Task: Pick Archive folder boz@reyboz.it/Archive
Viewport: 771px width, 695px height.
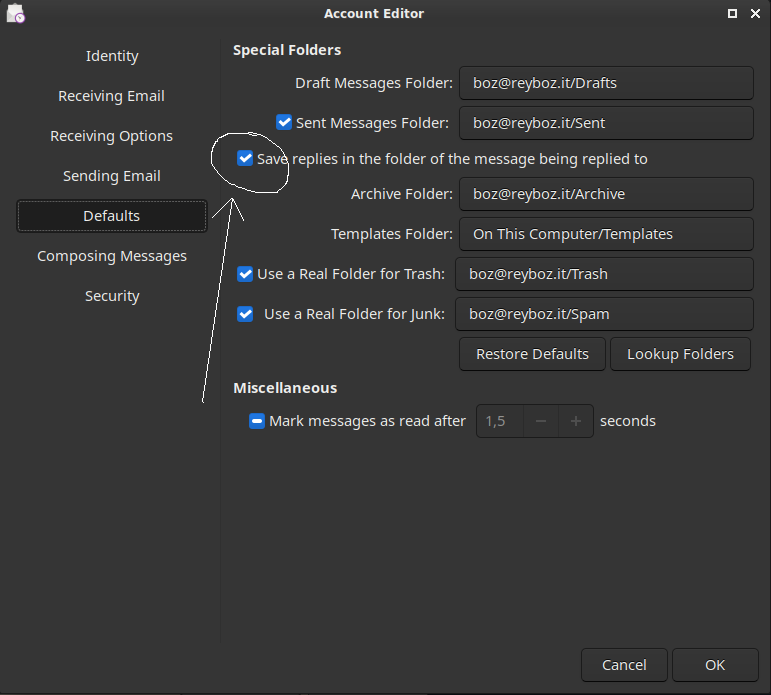Action: pyautogui.click(x=606, y=194)
